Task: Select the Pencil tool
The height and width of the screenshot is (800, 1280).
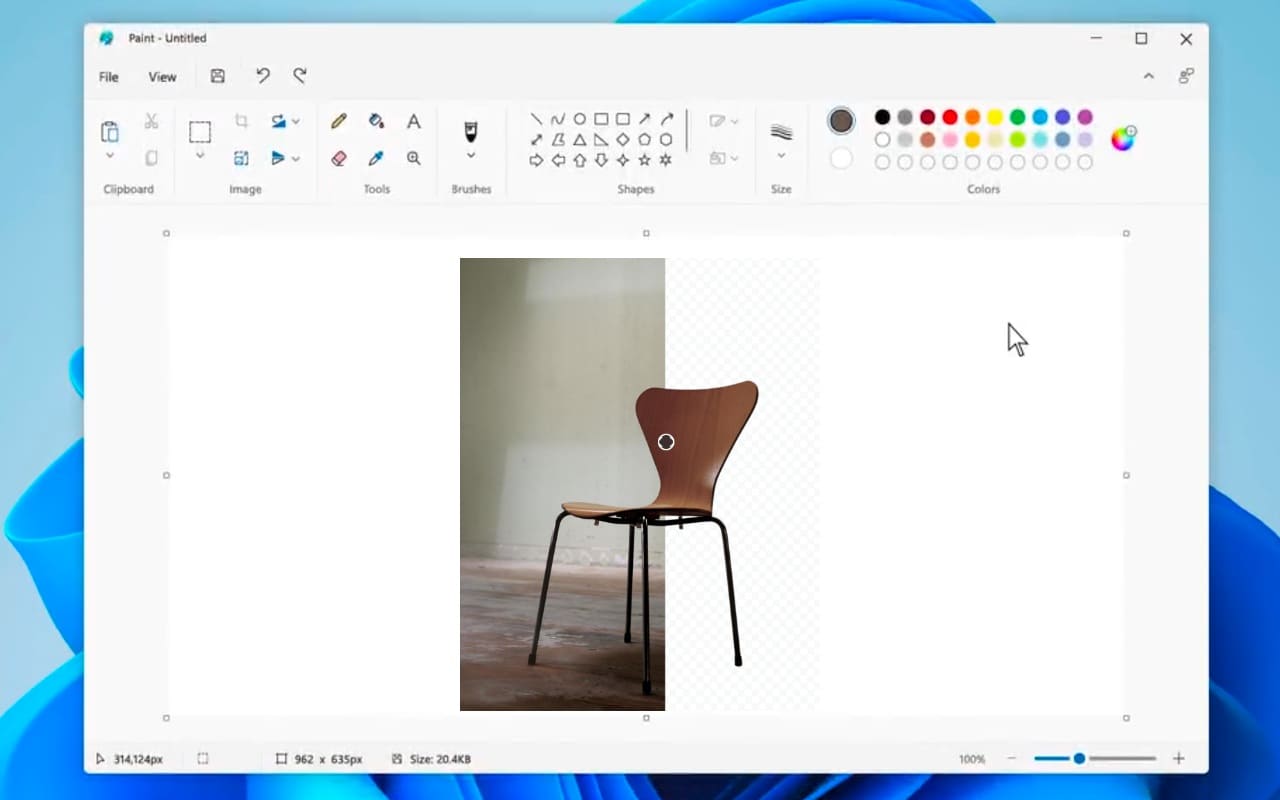Action: [x=338, y=121]
